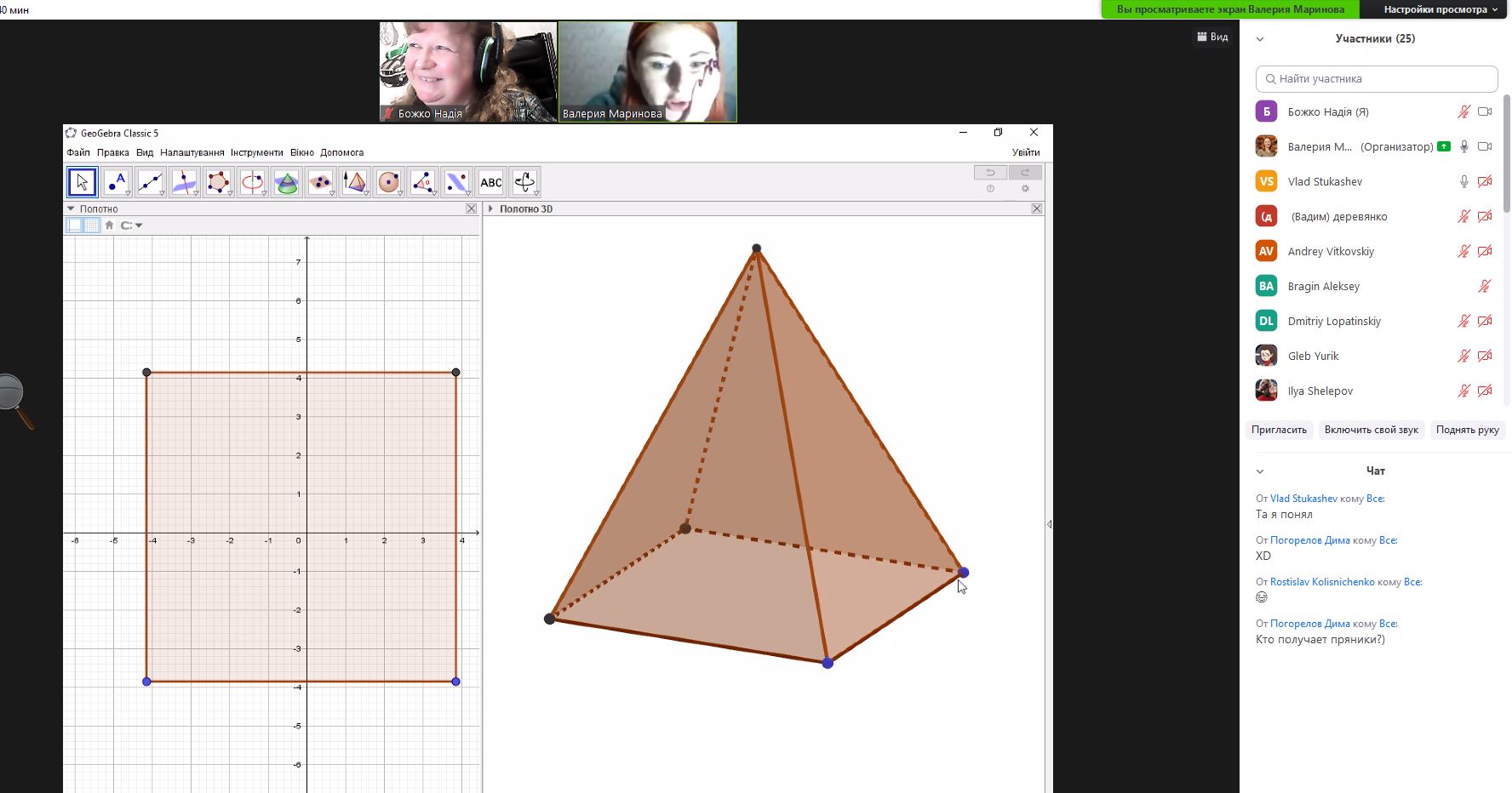Toggle axes display in Полотно view

pyautogui.click(x=75, y=225)
